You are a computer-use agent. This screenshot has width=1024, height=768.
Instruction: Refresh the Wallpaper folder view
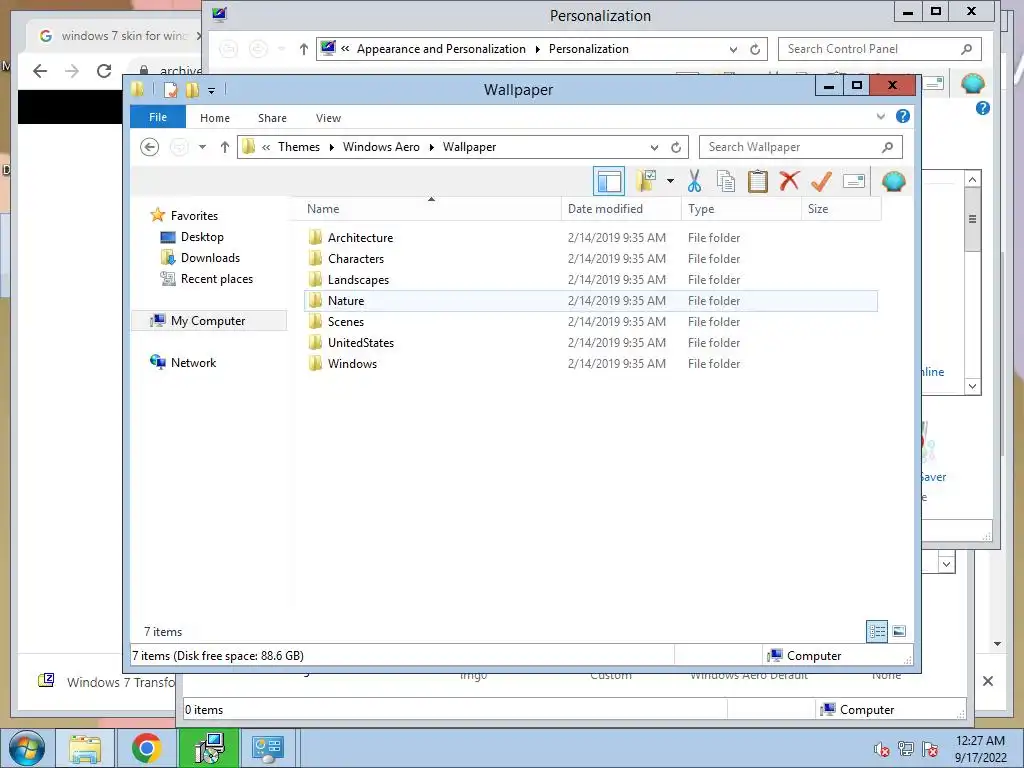pyautogui.click(x=676, y=147)
